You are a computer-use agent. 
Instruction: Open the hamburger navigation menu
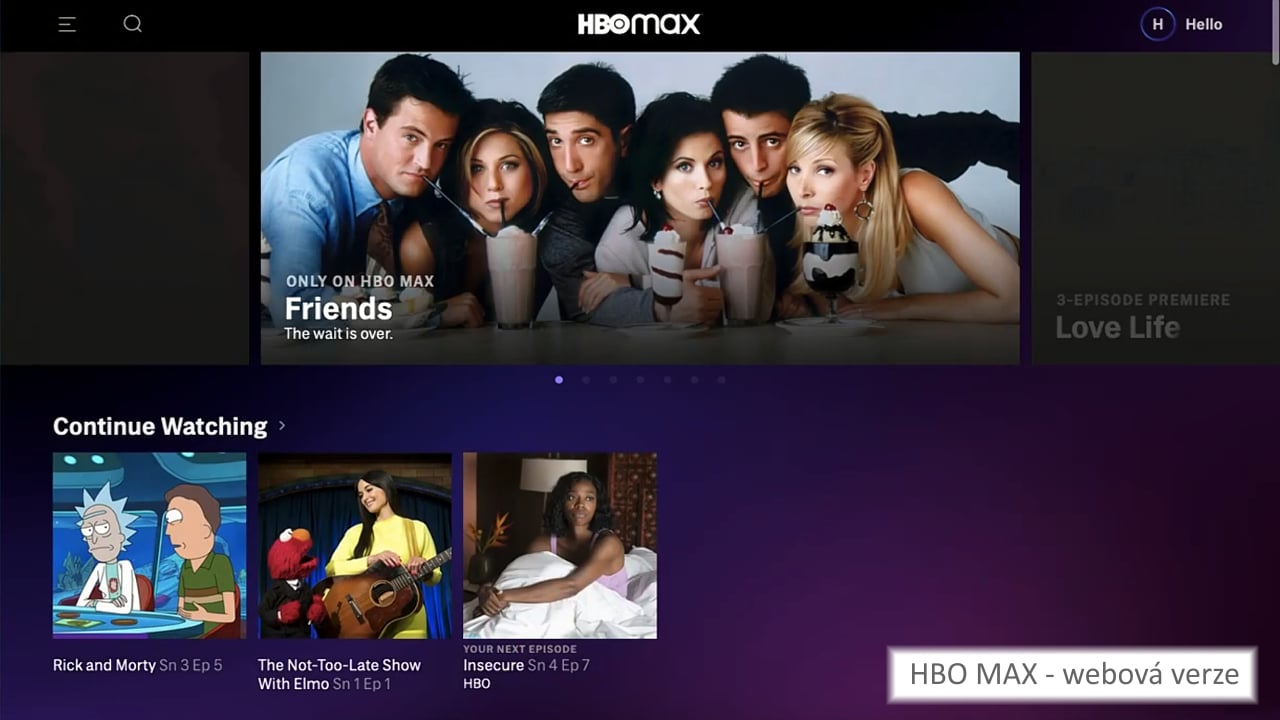pos(66,24)
